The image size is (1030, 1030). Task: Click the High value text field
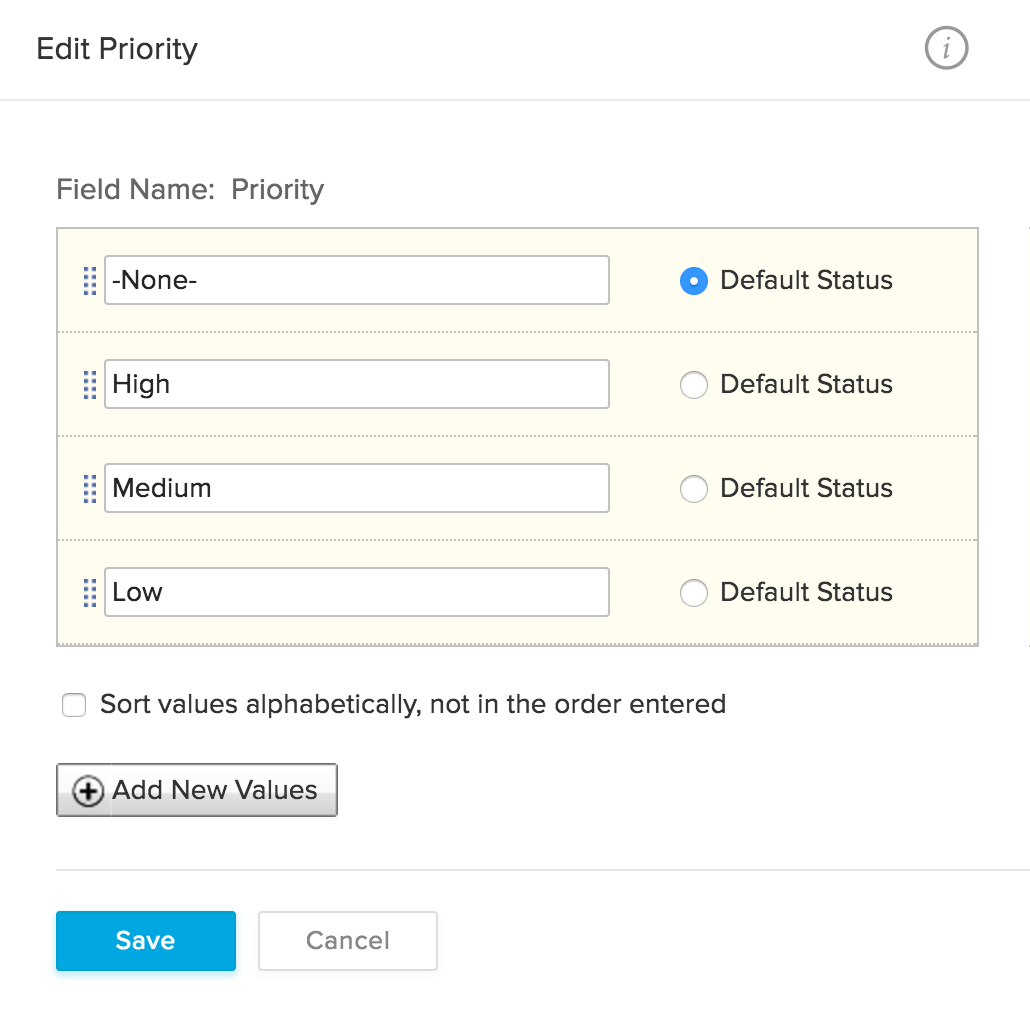click(356, 385)
